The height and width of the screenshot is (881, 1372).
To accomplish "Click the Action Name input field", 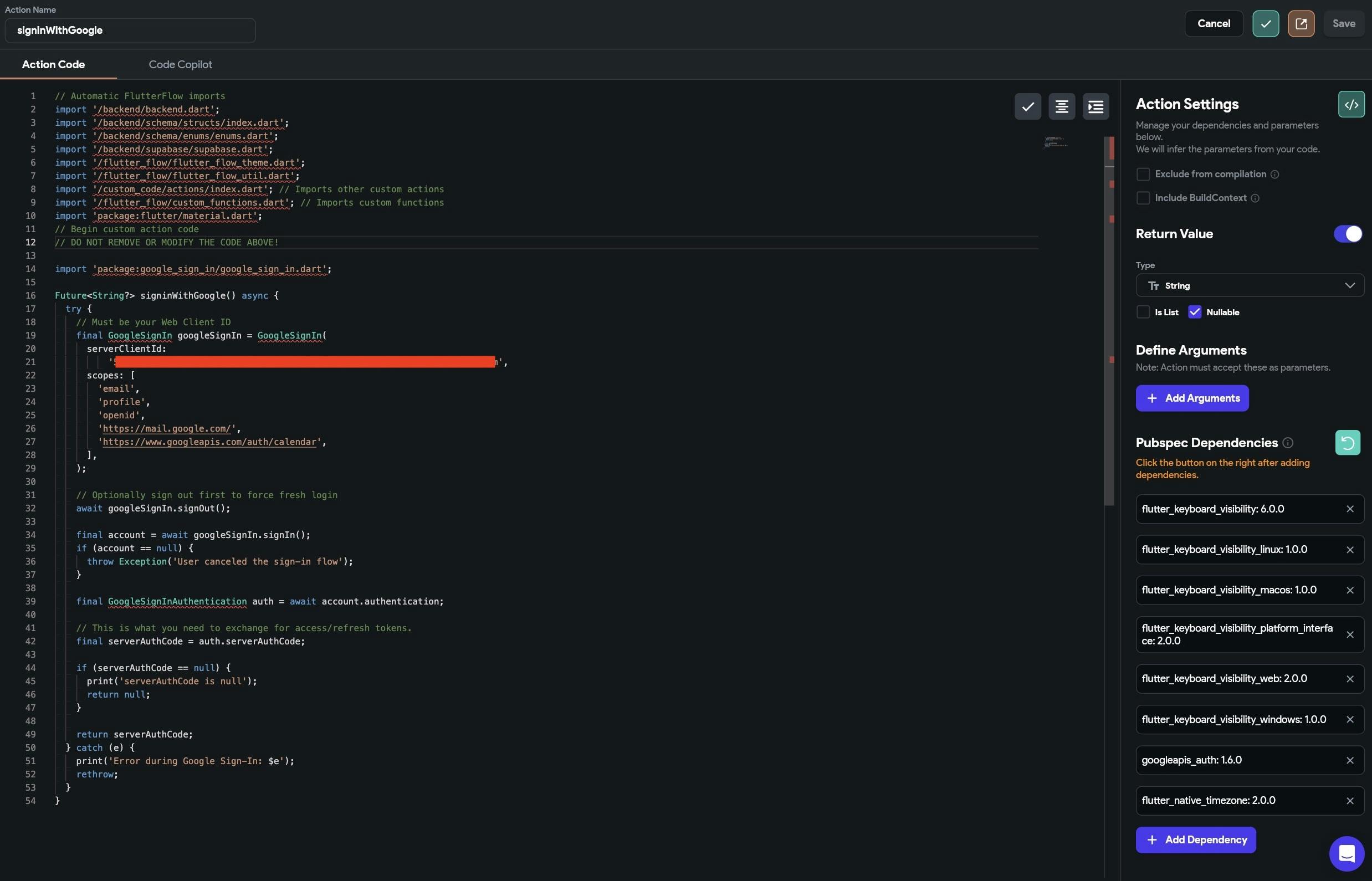I will coord(130,30).
